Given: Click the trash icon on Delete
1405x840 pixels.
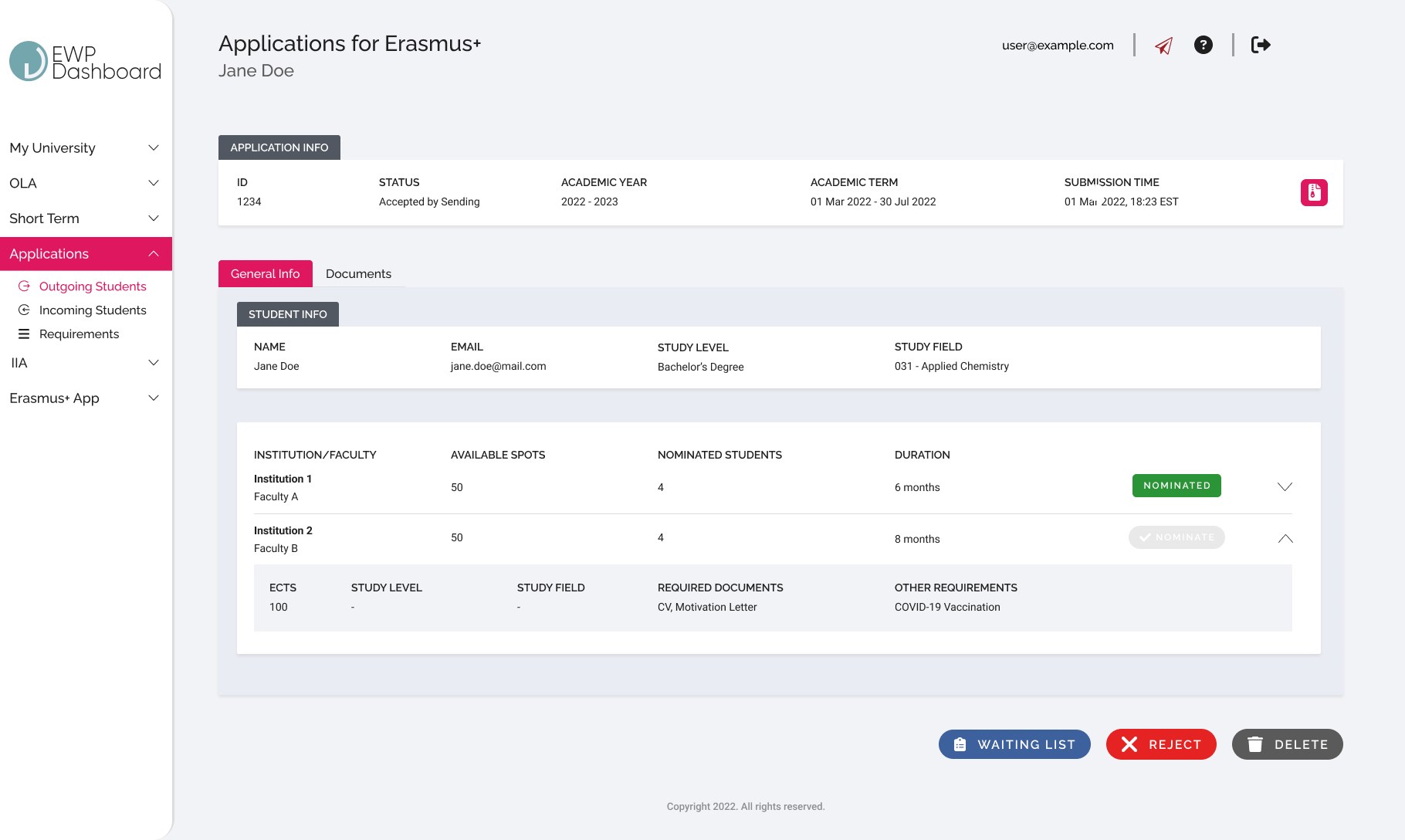Looking at the screenshot, I should pos(1255,744).
